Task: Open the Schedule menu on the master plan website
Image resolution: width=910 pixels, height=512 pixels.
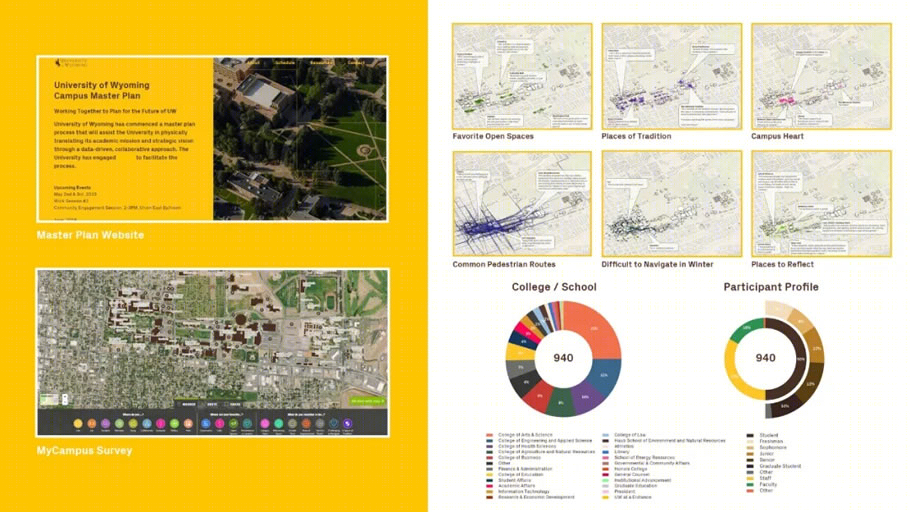Action: pos(284,62)
